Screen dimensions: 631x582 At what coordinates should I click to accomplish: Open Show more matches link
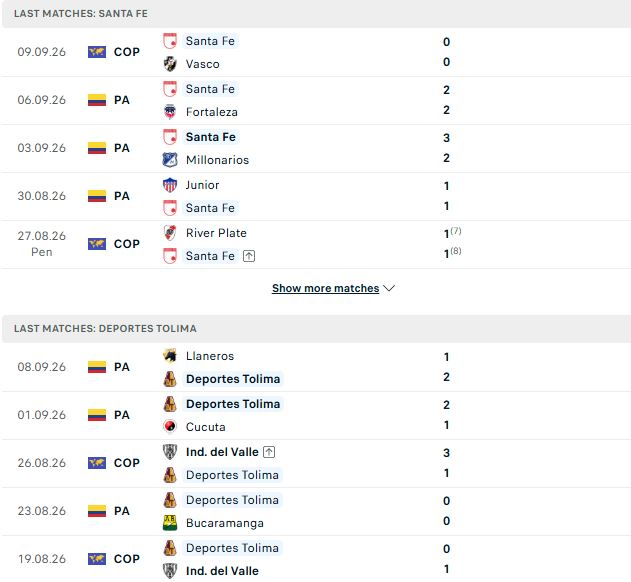pyautogui.click(x=325, y=288)
